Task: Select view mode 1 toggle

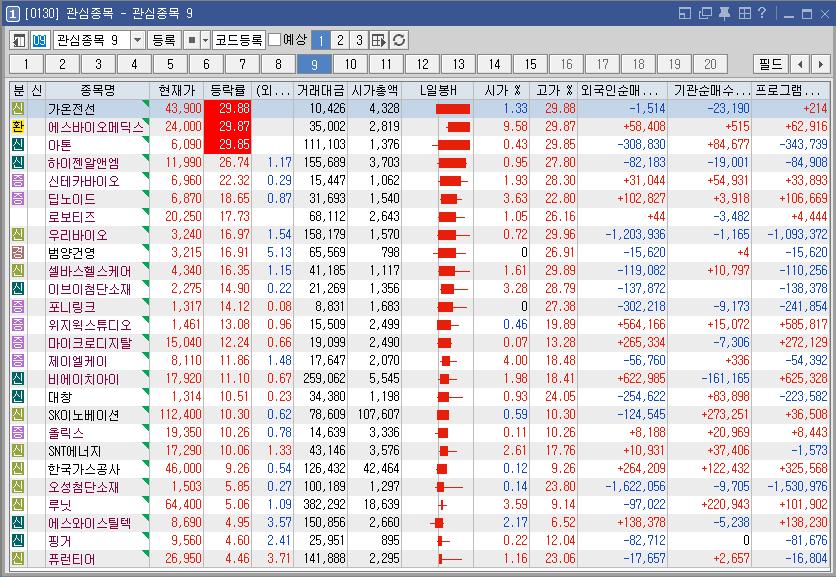Action: (321, 40)
